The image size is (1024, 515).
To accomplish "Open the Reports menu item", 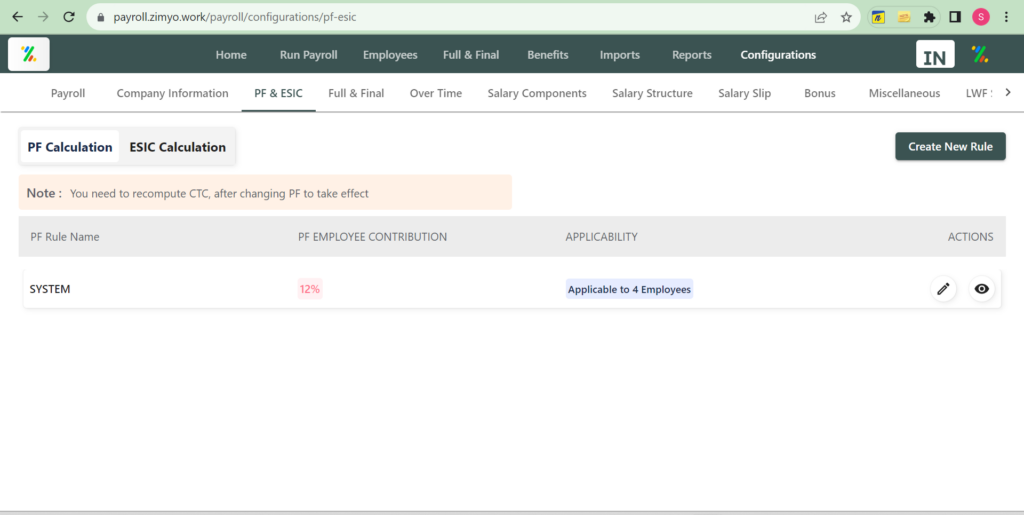I will tap(691, 55).
